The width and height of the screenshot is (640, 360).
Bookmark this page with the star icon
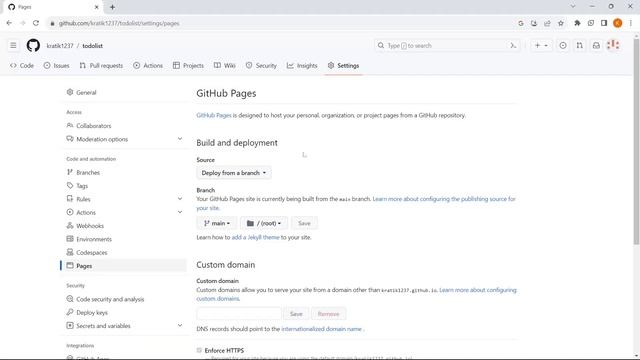pyautogui.click(x=561, y=23)
